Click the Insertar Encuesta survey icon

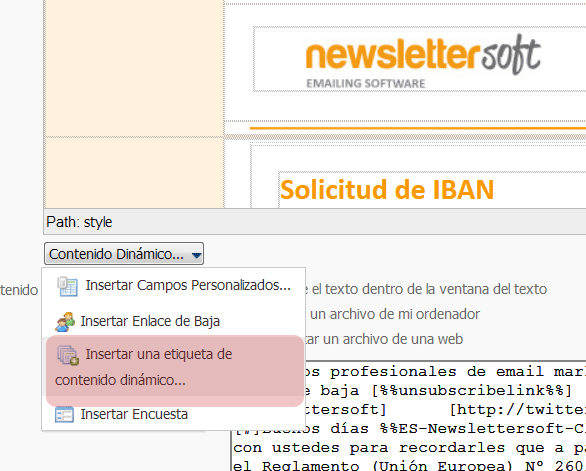64,415
